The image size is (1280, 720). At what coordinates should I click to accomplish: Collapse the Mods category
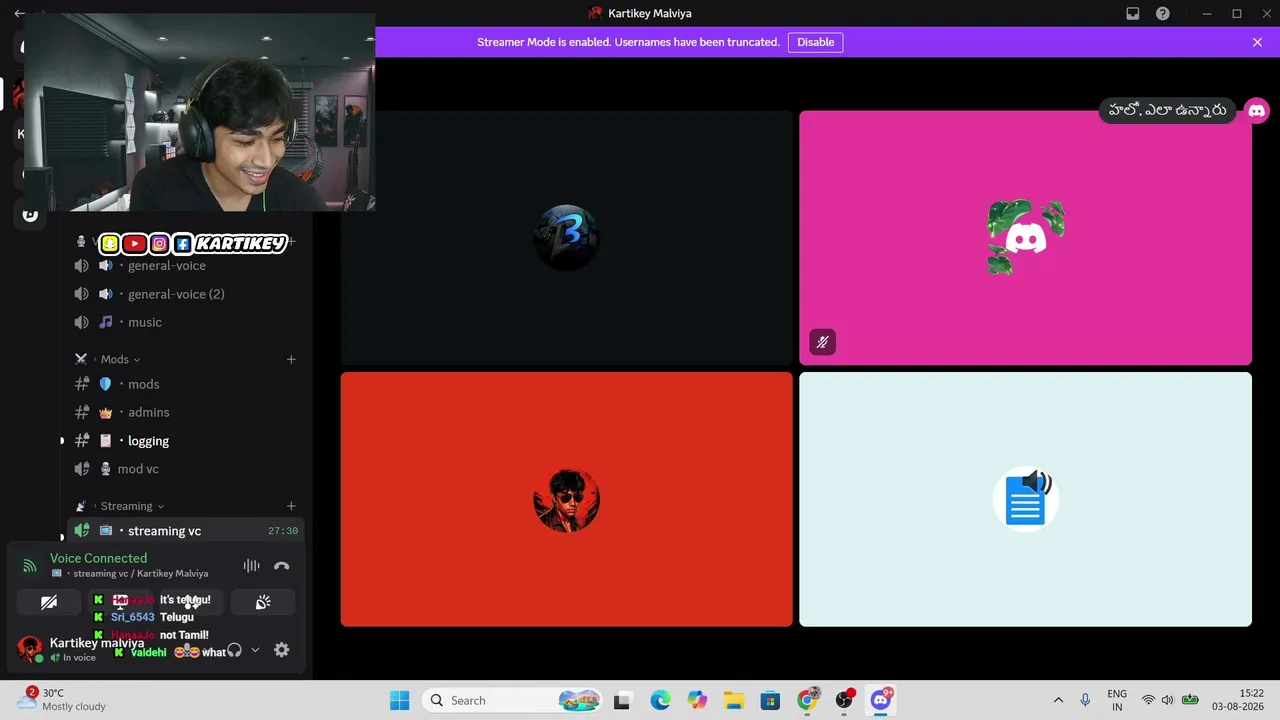point(120,359)
